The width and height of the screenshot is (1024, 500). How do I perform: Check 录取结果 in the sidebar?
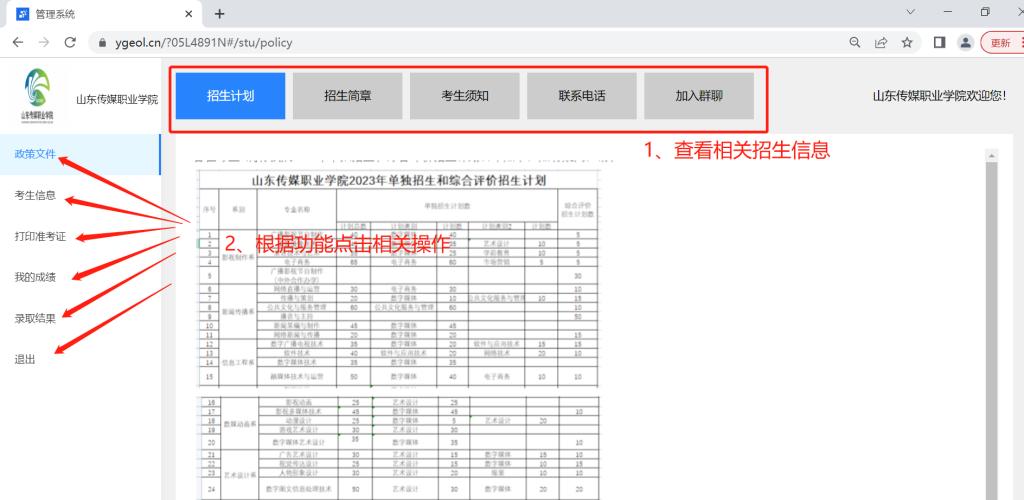[x=35, y=318]
